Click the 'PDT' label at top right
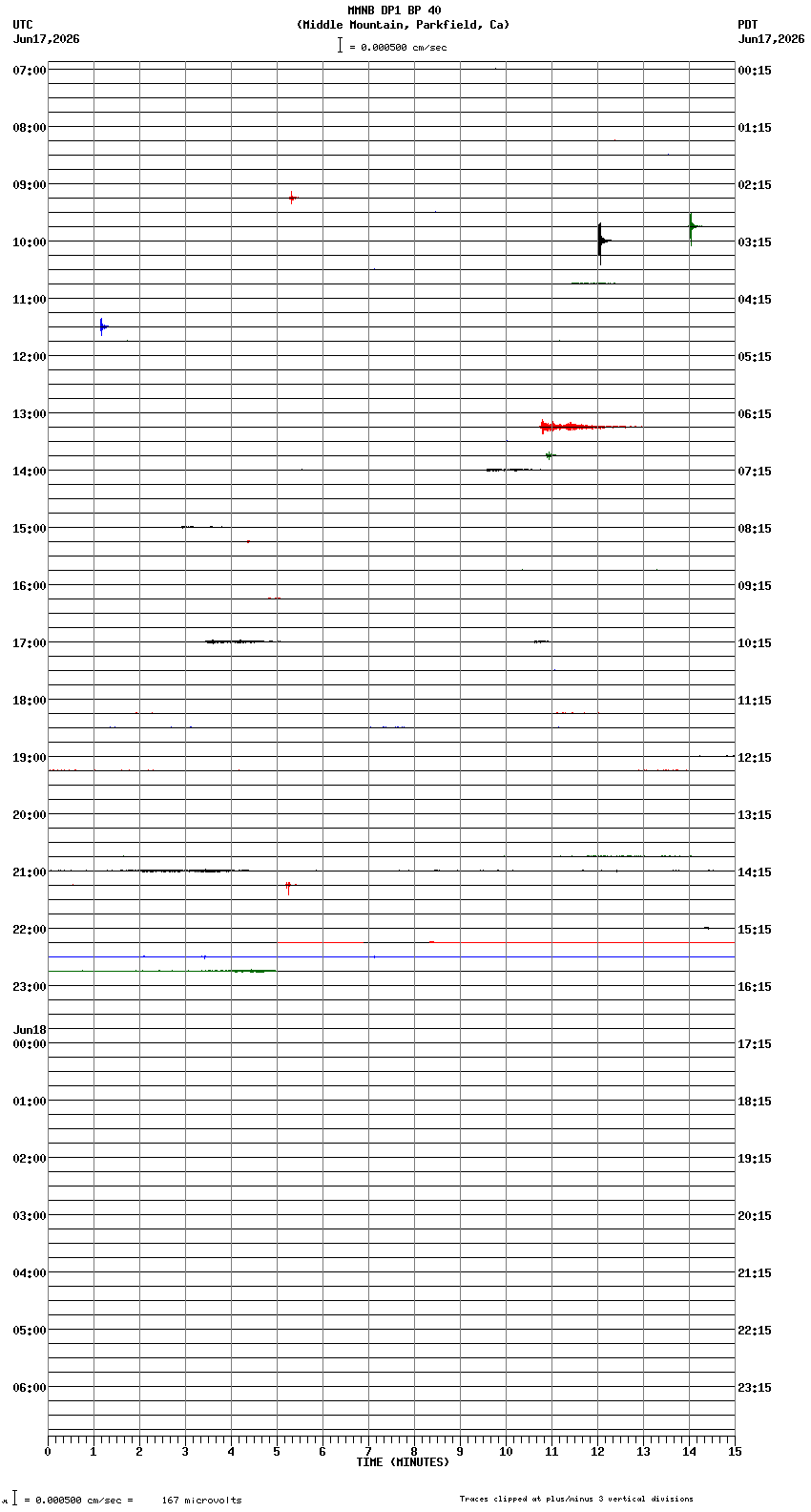 click(x=747, y=25)
